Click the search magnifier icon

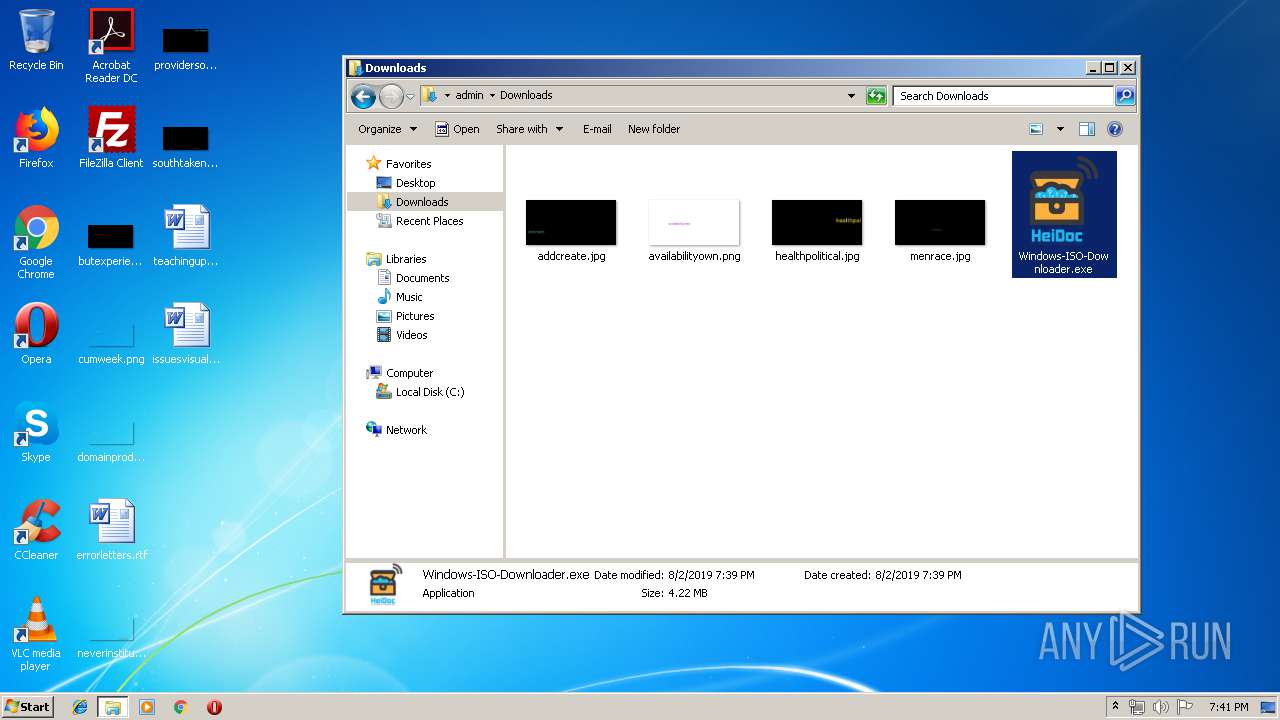tap(1125, 96)
